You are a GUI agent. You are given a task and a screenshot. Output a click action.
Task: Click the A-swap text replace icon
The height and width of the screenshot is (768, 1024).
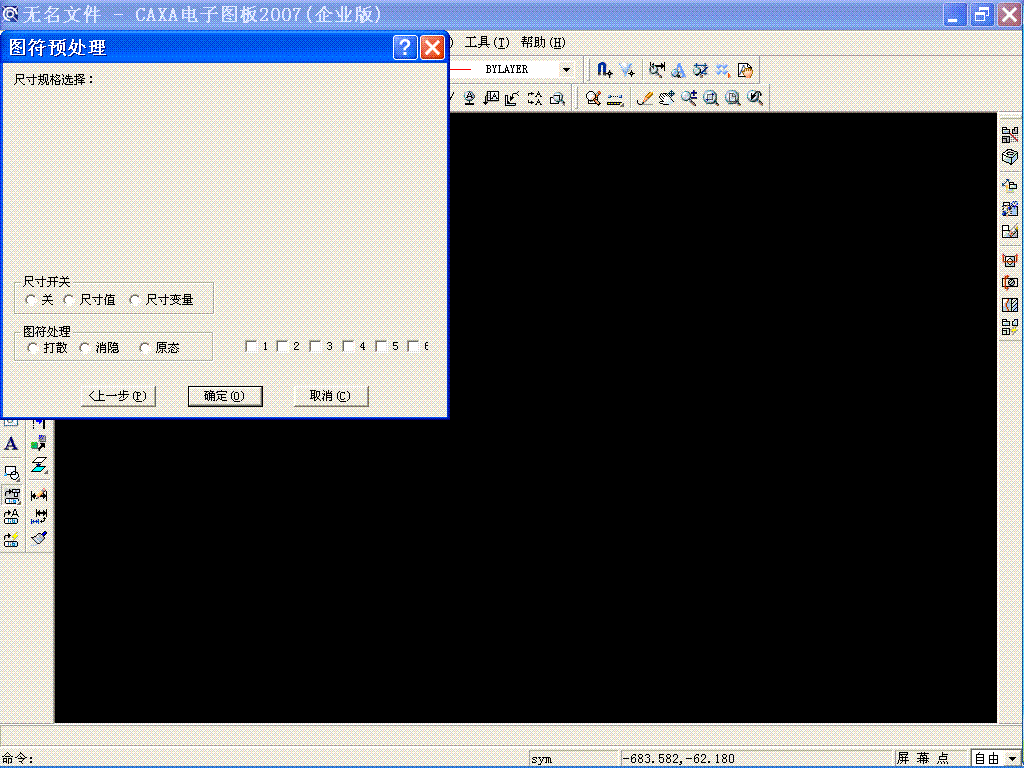(x=535, y=98)
